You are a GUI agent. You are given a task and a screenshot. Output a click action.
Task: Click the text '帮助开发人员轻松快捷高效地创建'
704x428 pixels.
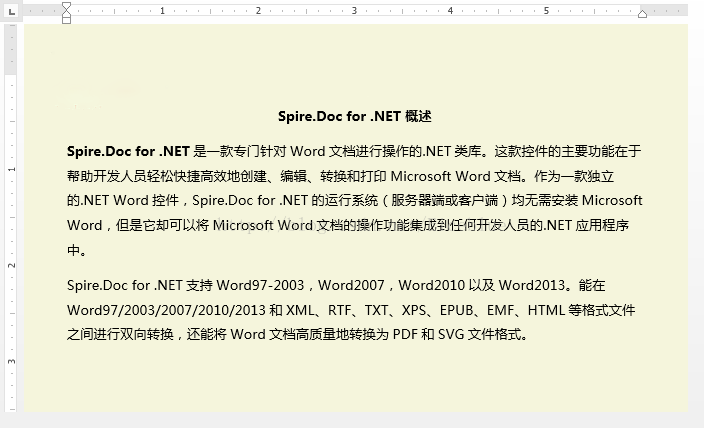click(167, 176)
